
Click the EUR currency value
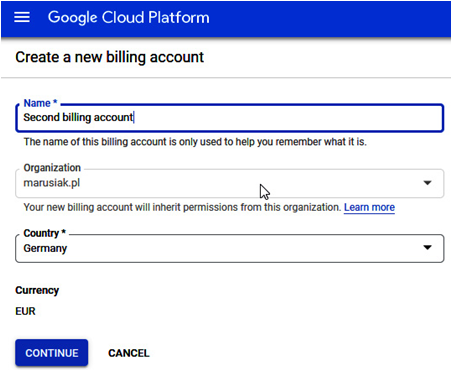[x=25, y=311]
